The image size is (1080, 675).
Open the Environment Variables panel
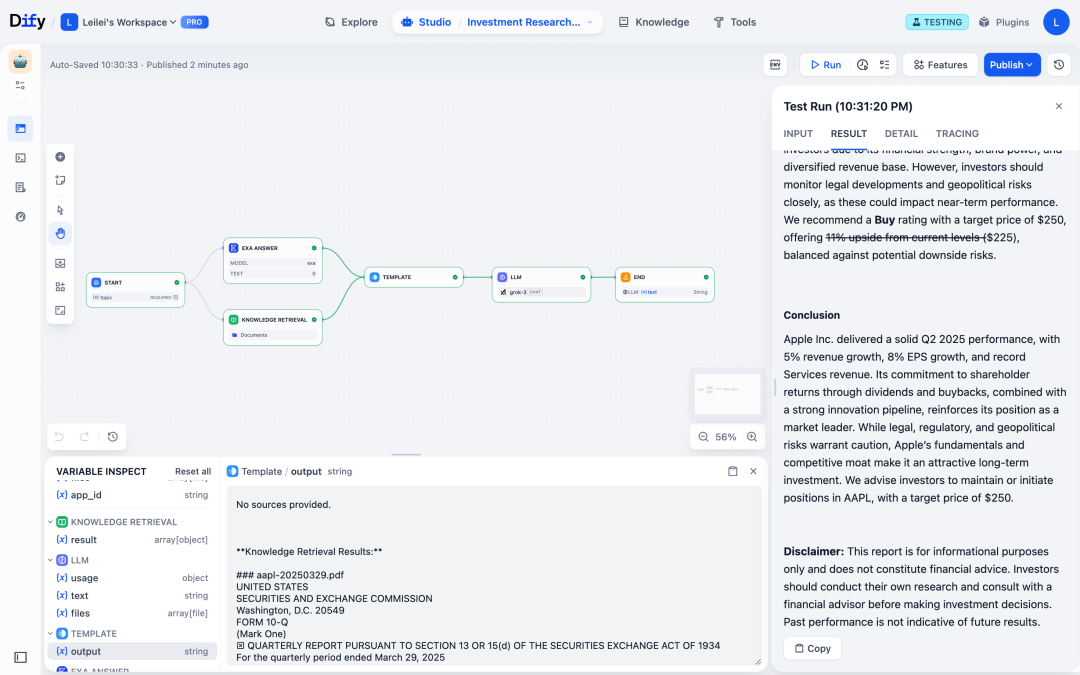[775, 64]
